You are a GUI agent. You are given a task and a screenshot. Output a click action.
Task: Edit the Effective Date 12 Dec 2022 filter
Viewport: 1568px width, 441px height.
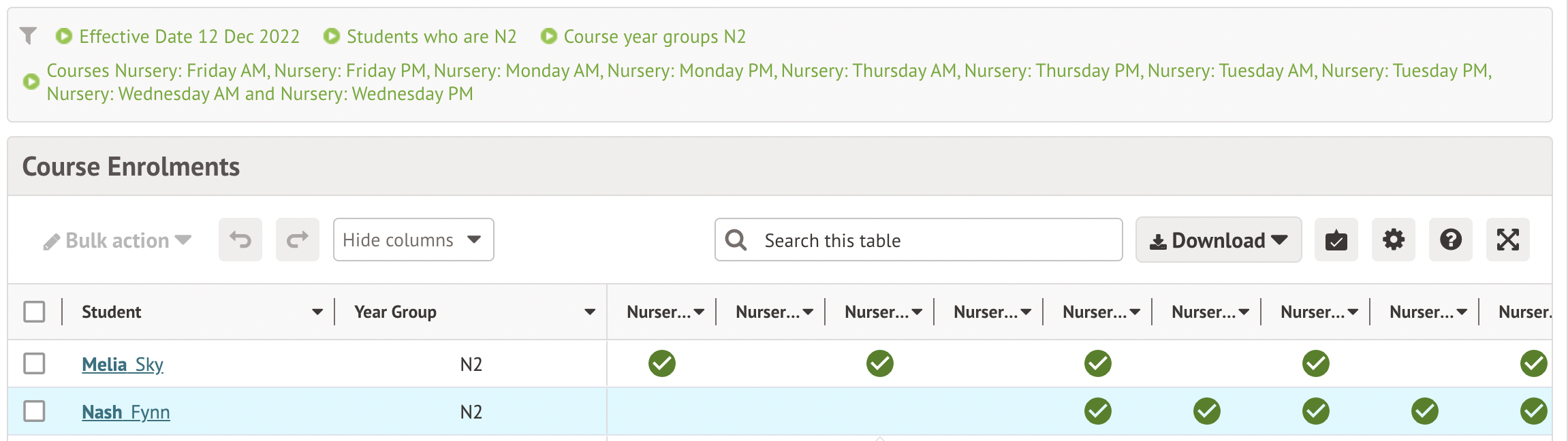189,36
